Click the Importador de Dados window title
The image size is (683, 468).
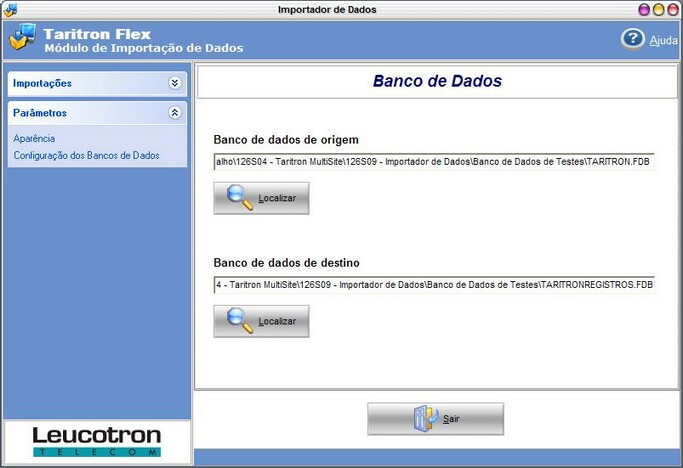(327, 10)
